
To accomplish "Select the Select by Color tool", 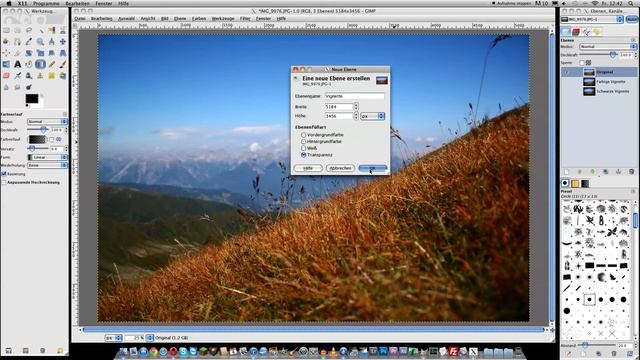I will point(51,30).
